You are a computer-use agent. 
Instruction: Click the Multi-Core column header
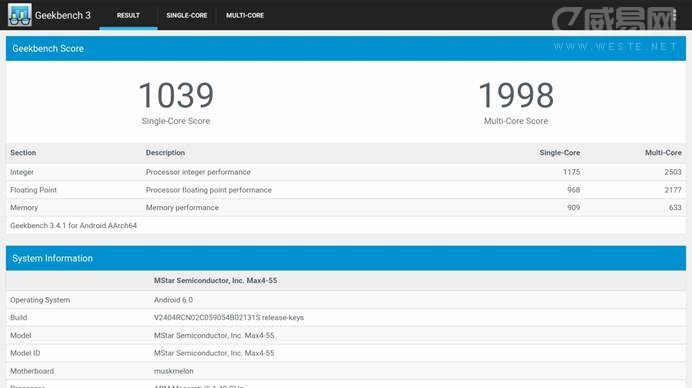point(663,153)
